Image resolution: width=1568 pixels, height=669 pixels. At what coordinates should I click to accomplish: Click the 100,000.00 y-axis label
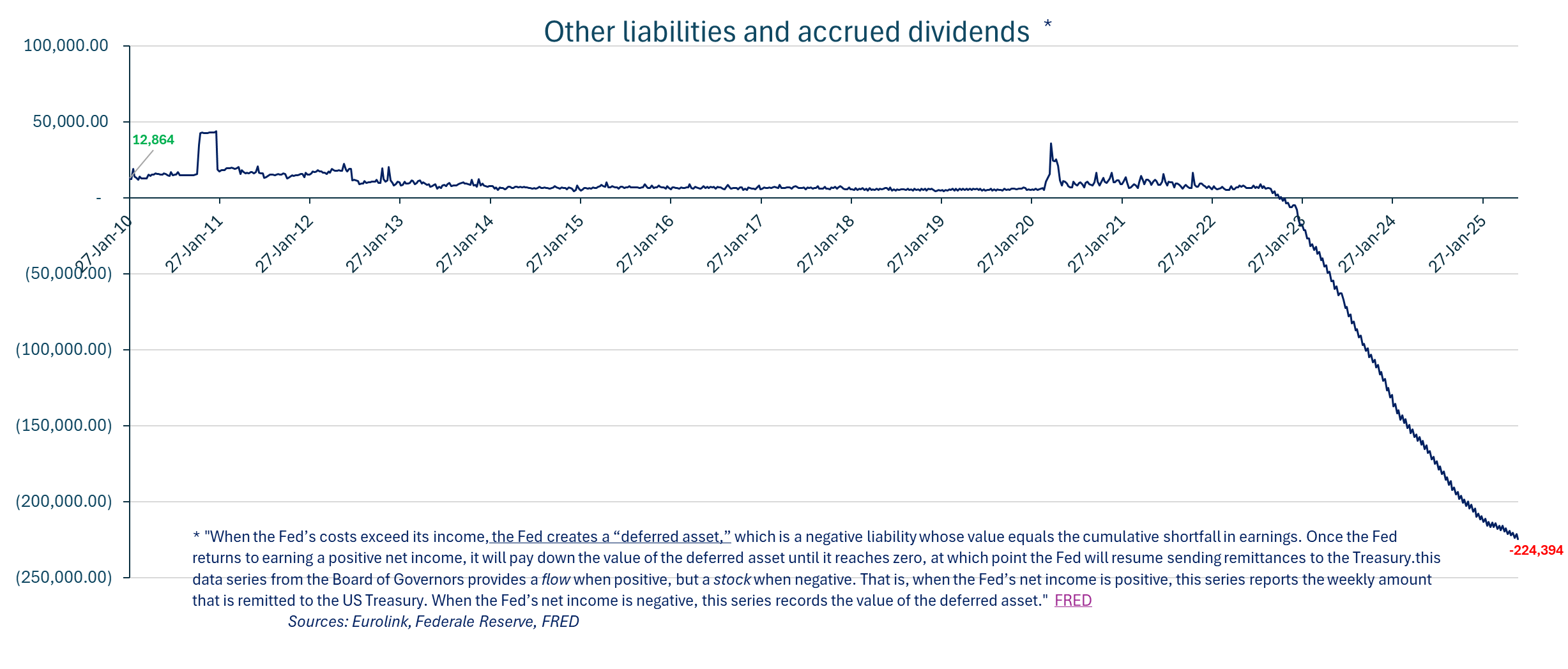(66, 45)
